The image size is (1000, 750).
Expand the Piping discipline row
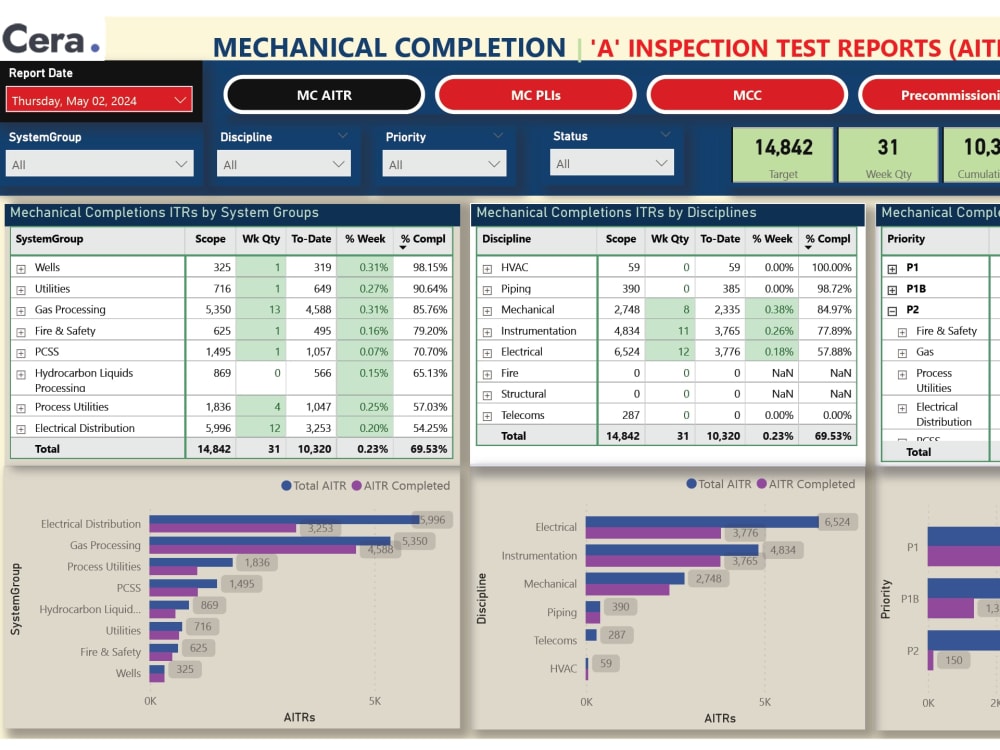coord(487,290)
